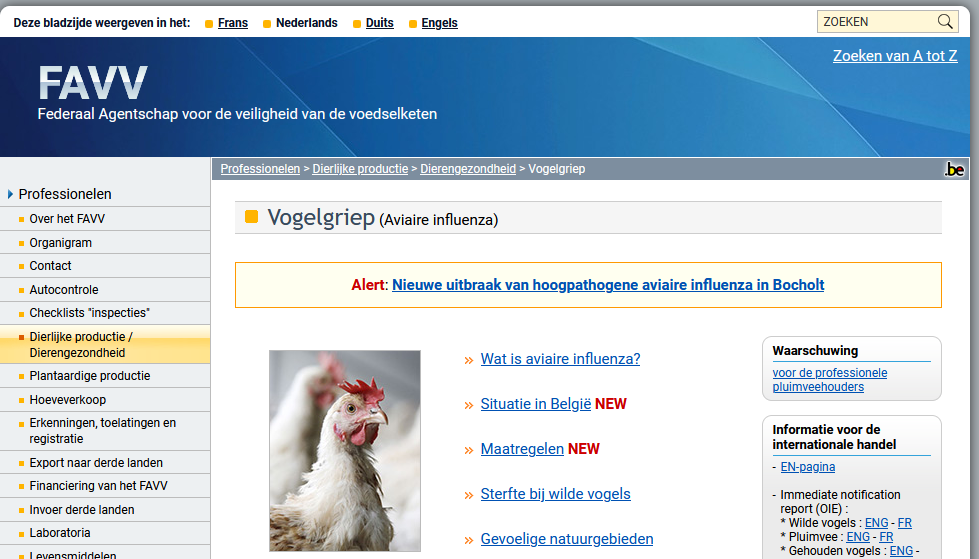The height and width of the screenshot is (559, 979).
Task: Open the Maatregelen link
Action: tap(522, 449)
